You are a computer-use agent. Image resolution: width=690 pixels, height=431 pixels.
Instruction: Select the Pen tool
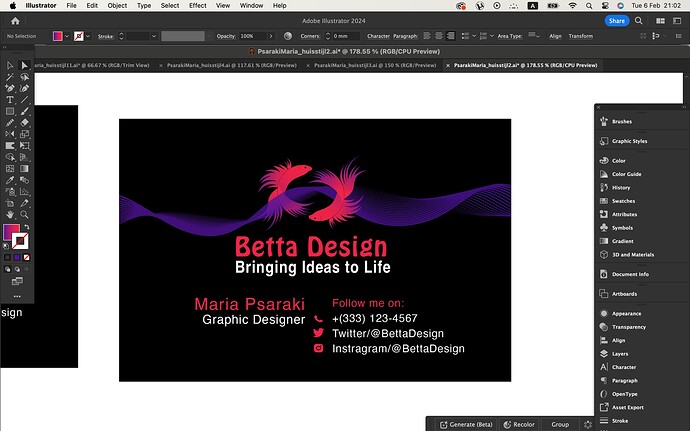click(x=10, y=88)
